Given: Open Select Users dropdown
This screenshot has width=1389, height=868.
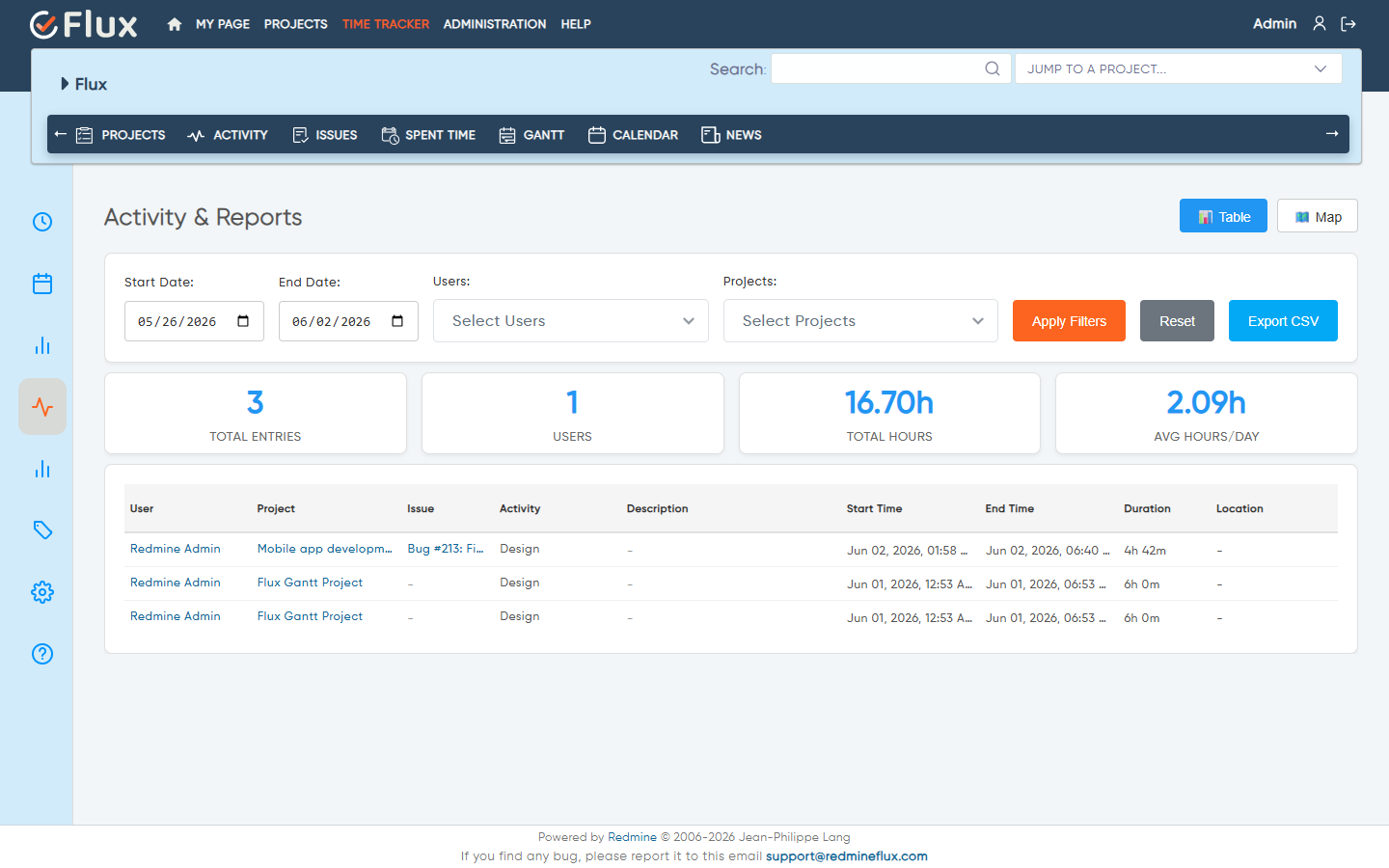Looking at the screenshot, I should click(571, 320).
